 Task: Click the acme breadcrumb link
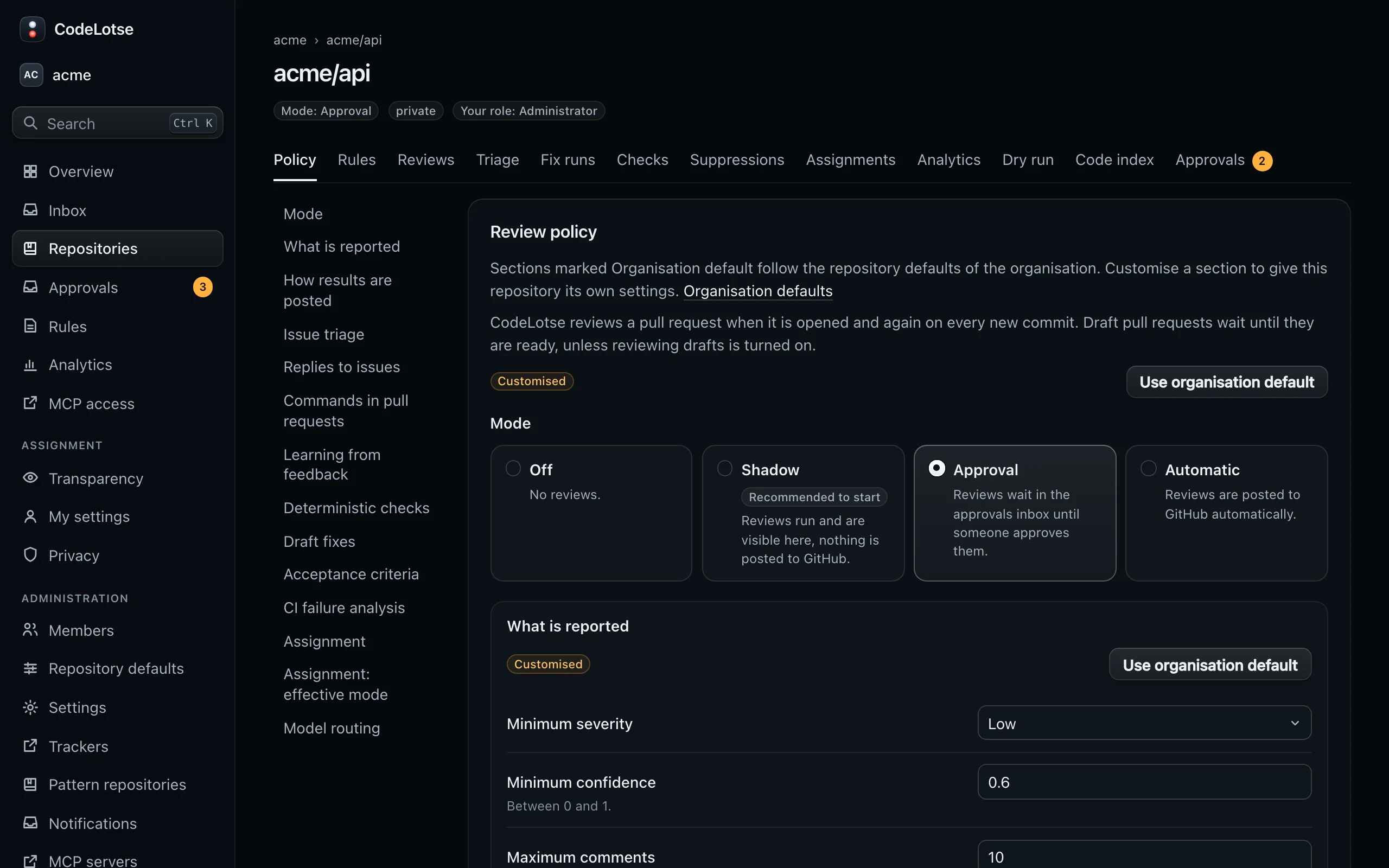290,40
